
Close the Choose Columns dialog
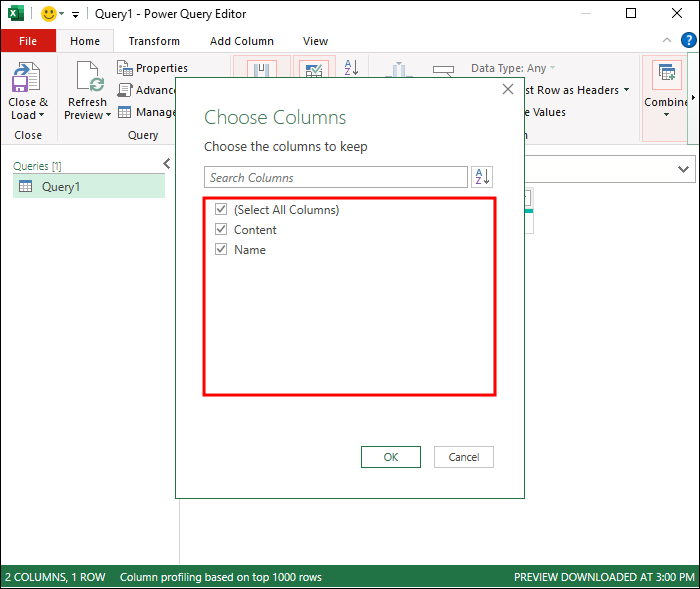[508, 89]
